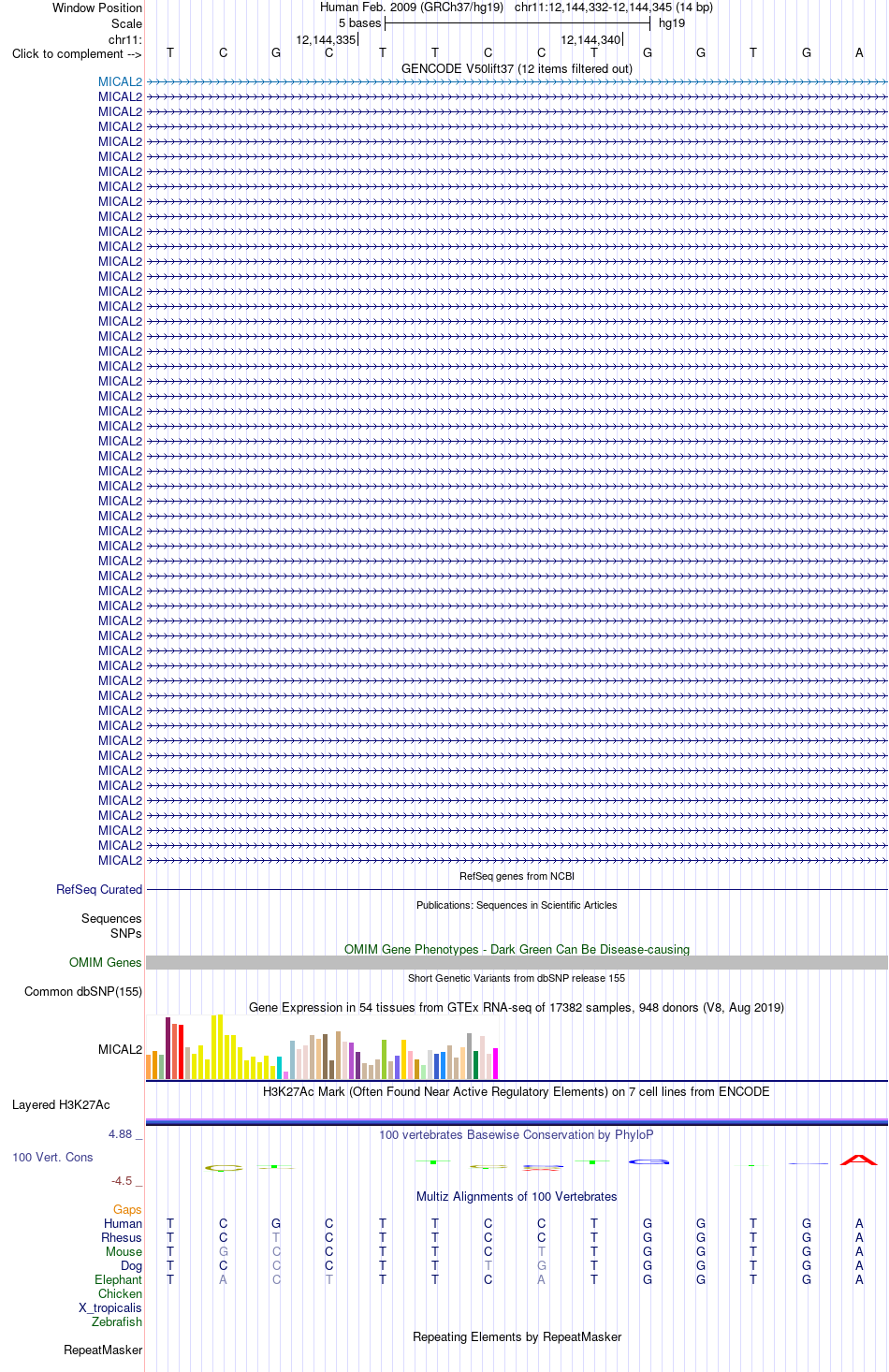Open the Layered H3K27Ac track label

point(61,1104)
